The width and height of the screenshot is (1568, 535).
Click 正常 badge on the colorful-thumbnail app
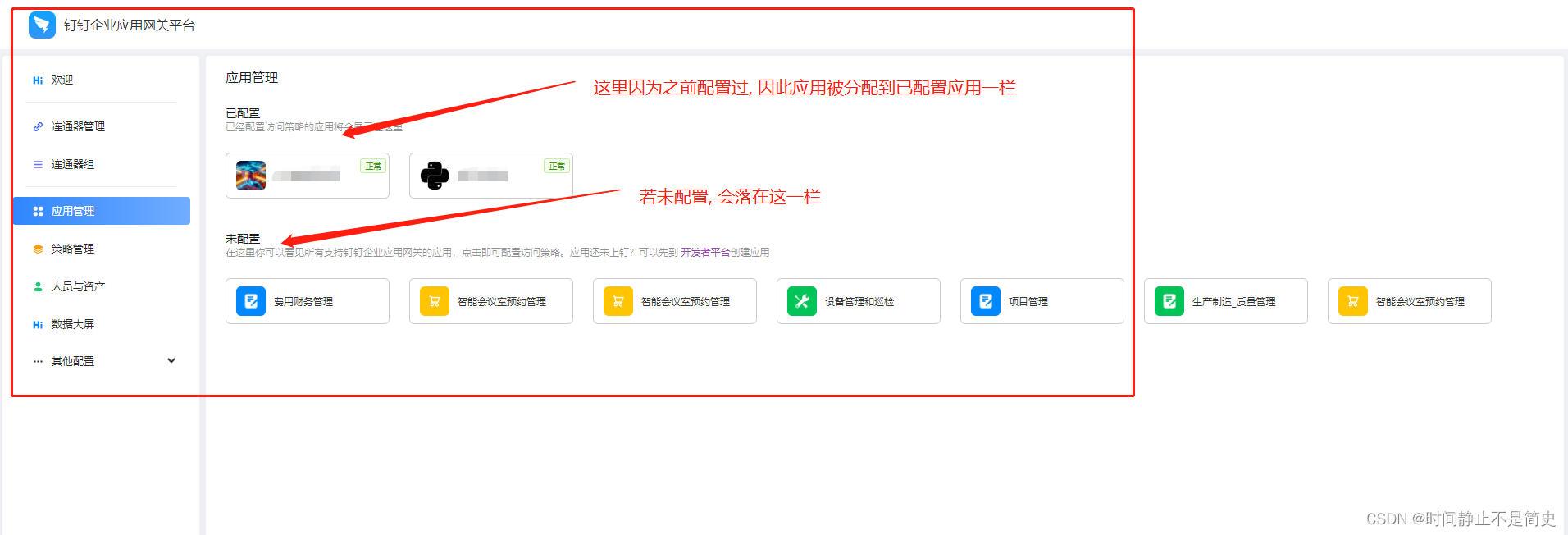(373, 166)
